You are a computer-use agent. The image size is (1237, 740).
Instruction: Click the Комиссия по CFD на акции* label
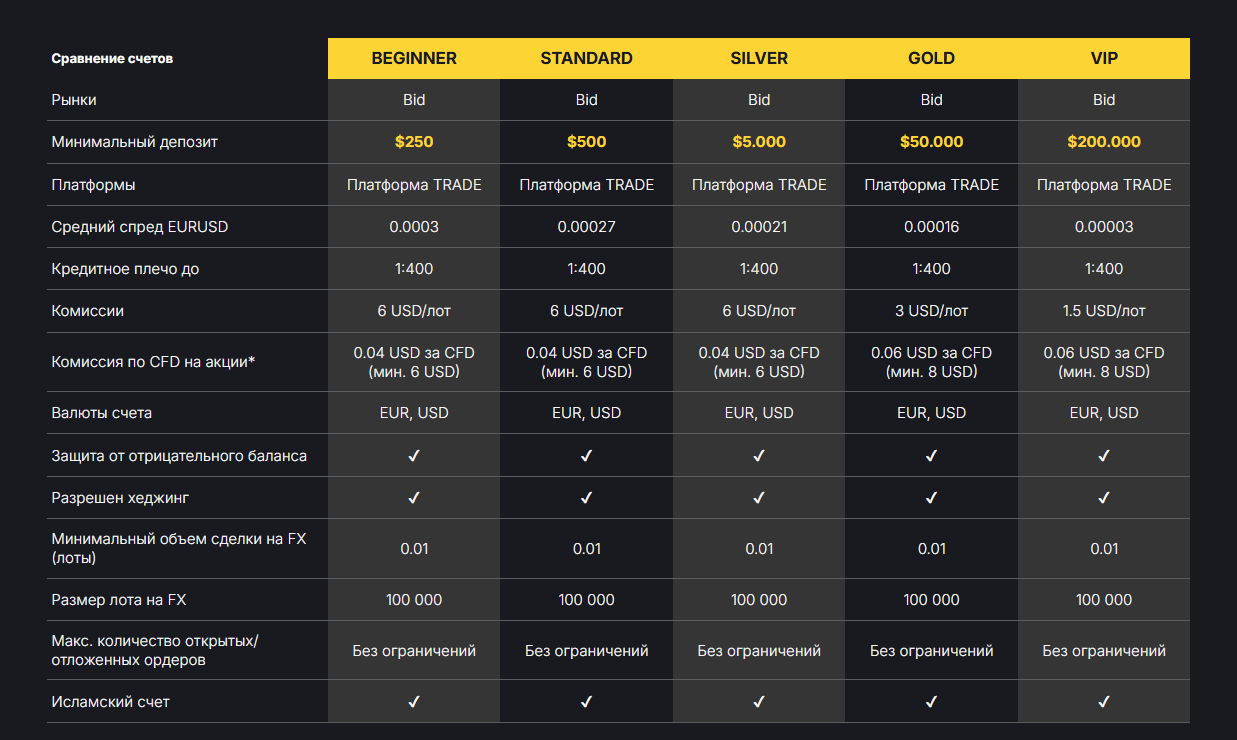coord(153,362)
